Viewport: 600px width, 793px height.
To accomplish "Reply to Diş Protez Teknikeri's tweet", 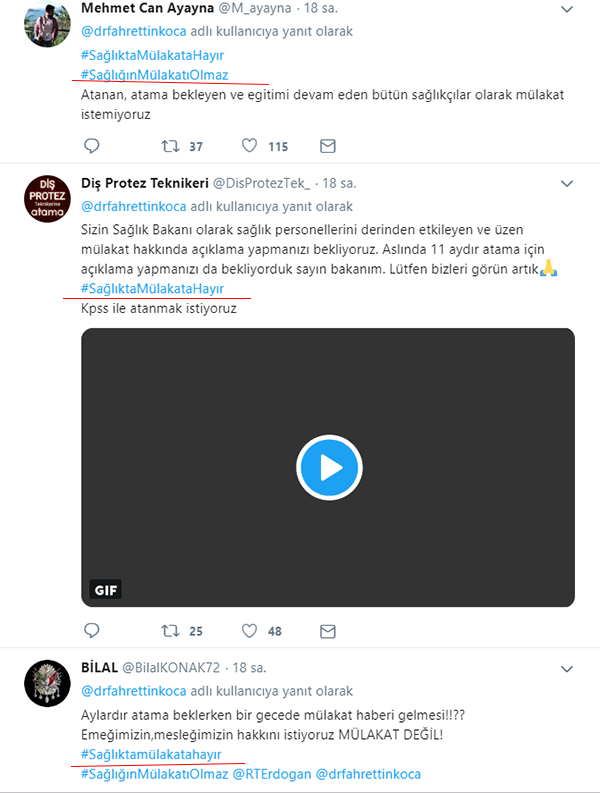I will pyautogui.click(x=92, y=631).
